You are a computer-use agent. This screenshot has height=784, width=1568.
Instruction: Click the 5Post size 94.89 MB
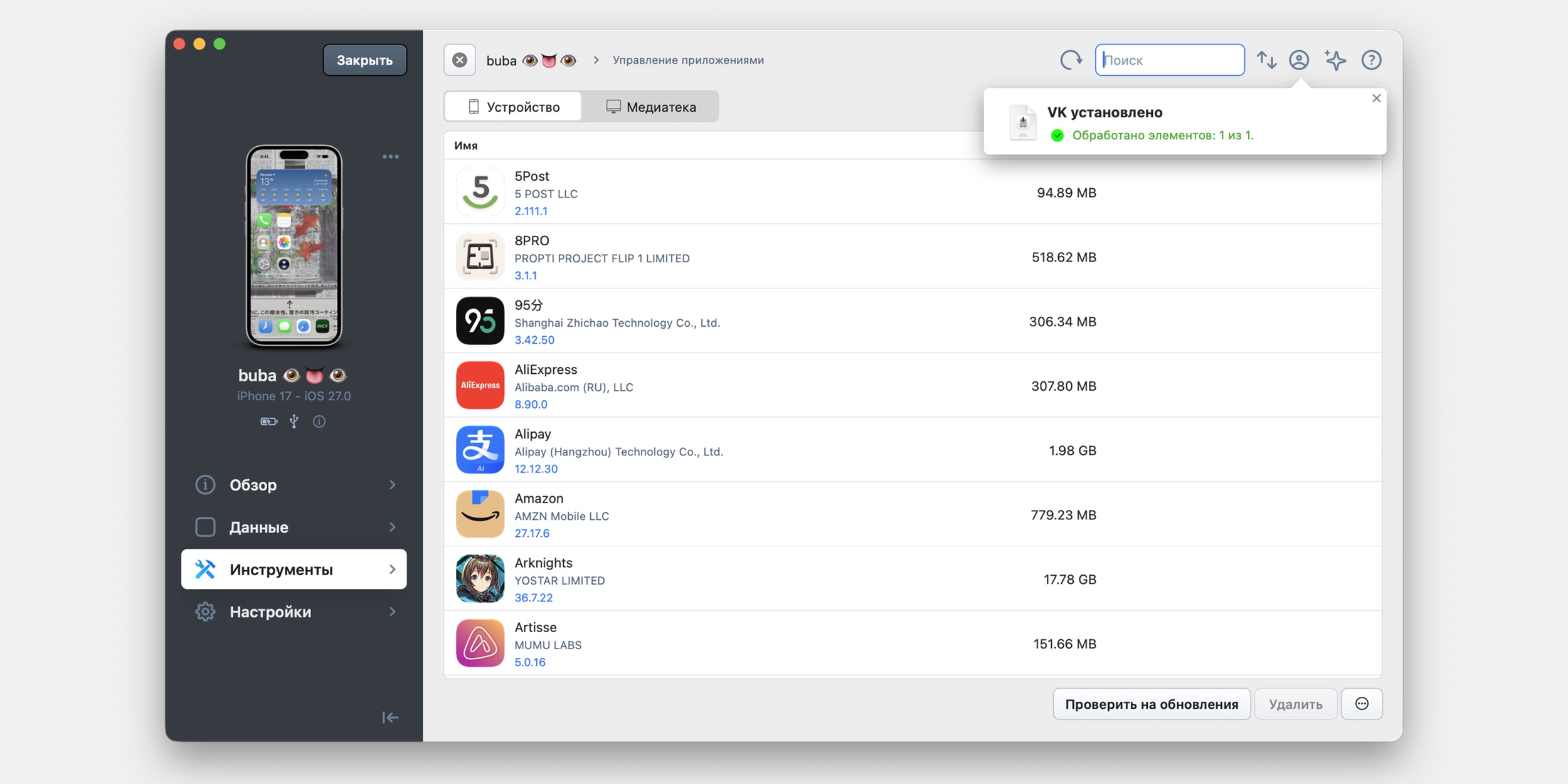tap(1066, 193)
